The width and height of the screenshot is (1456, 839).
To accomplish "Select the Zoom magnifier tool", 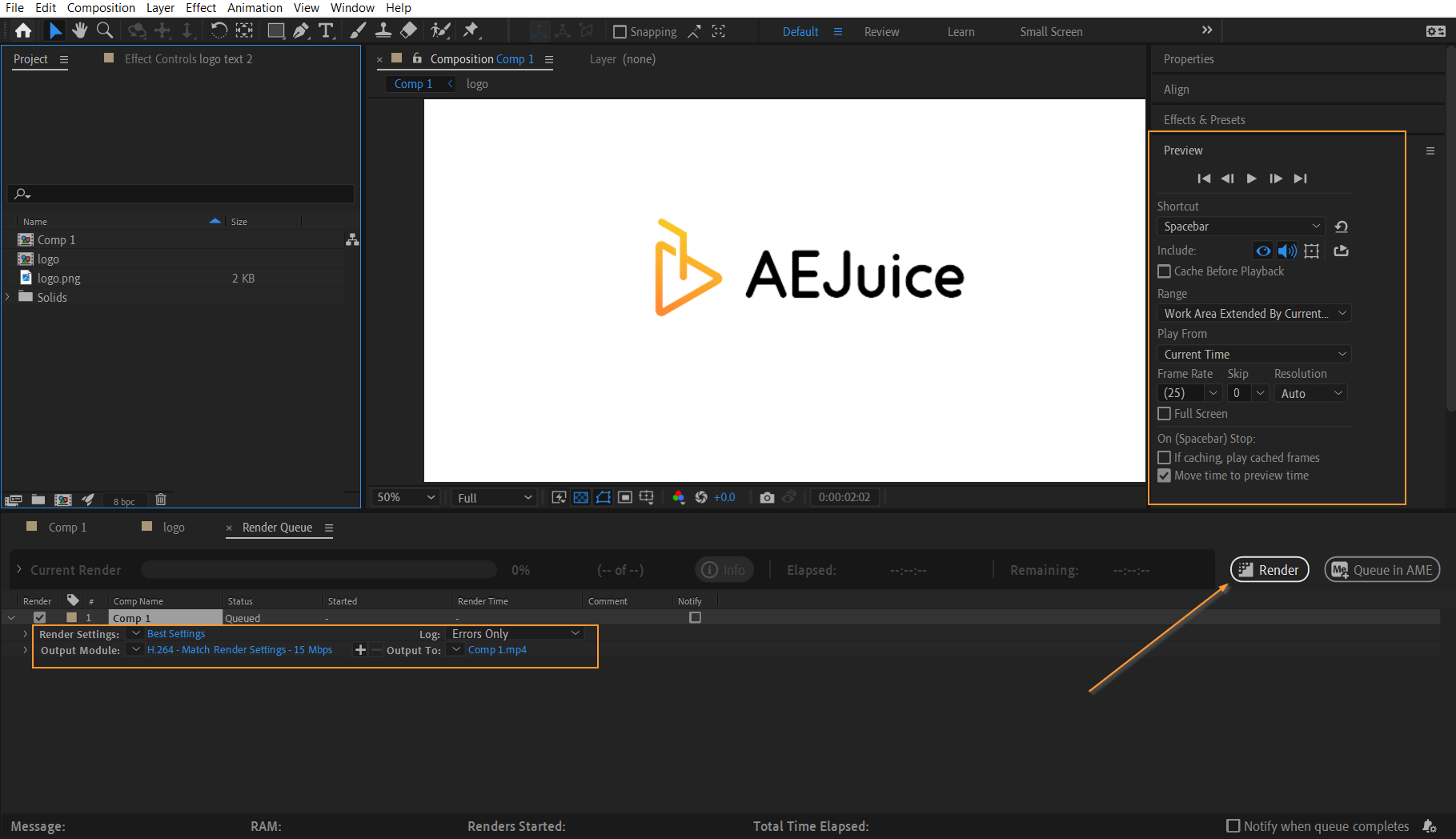I will point(104,30).
